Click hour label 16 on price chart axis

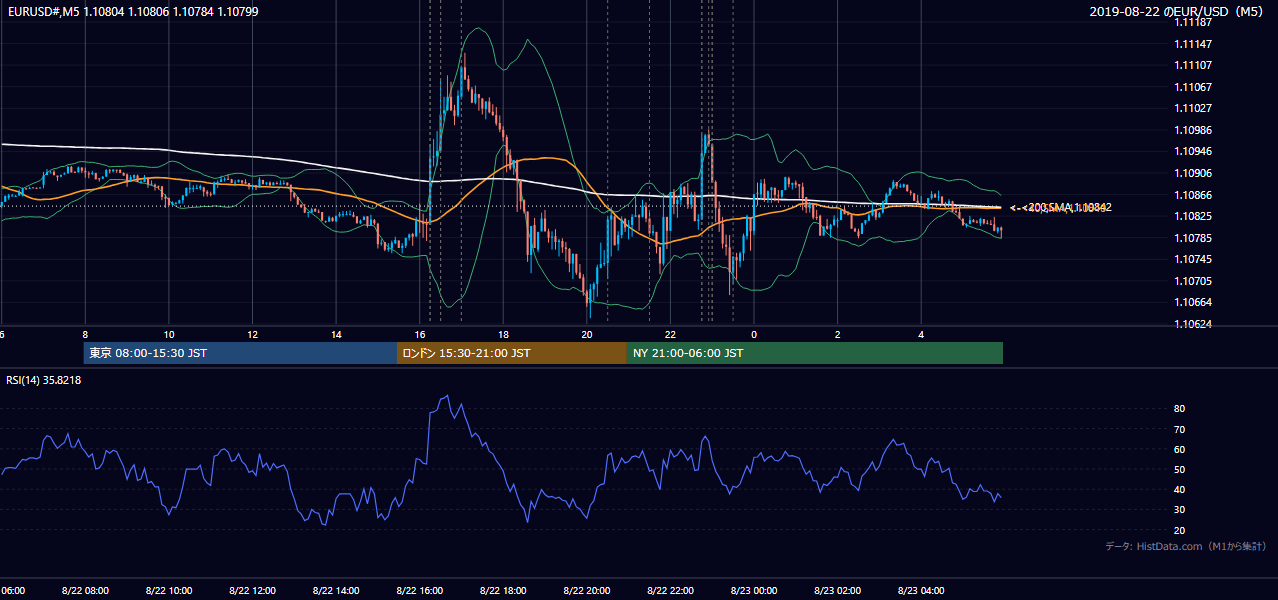(420, 334)
